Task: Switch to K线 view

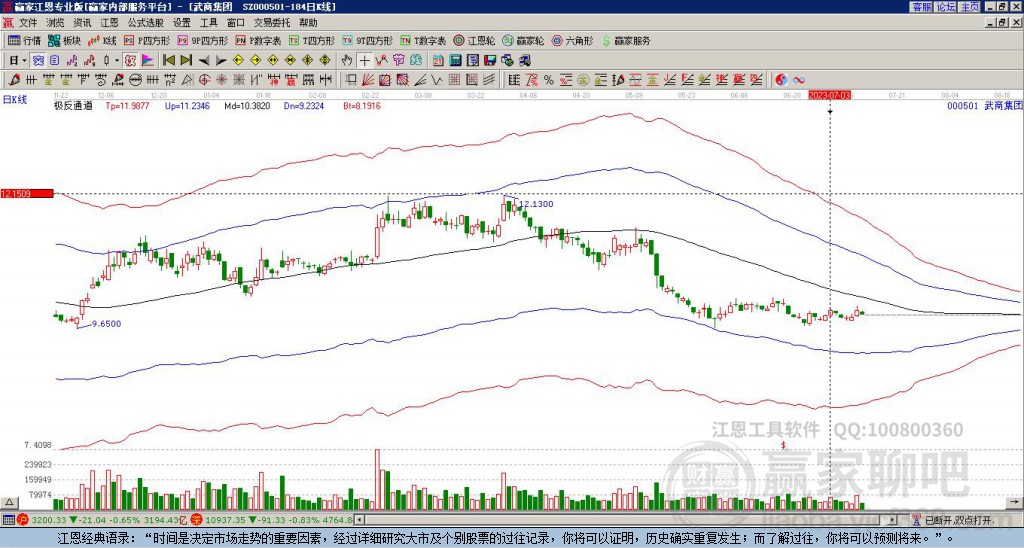Action: tap(101, 40)
